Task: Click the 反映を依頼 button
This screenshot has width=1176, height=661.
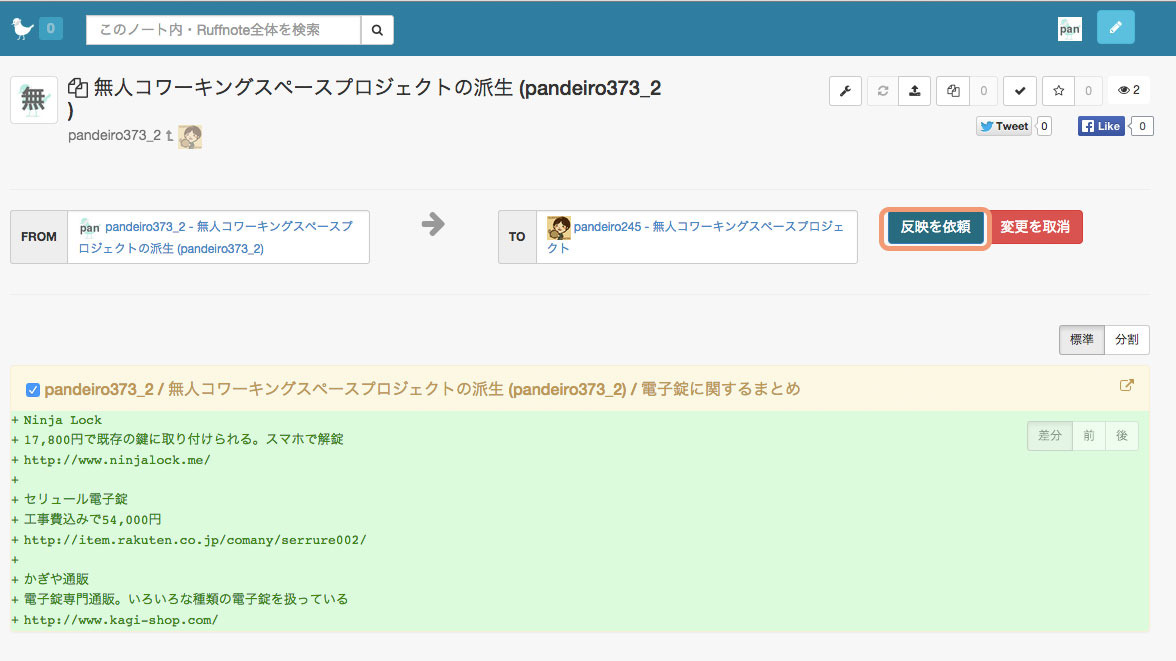Action: click(x=935, y=227)
